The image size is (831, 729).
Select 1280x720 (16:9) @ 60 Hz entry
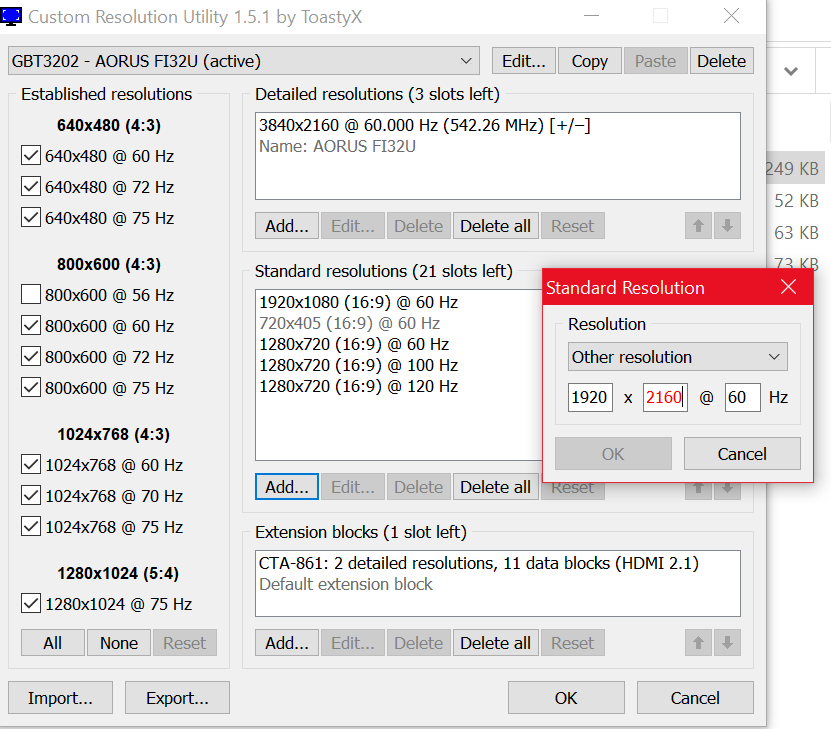tap(354, 344)
